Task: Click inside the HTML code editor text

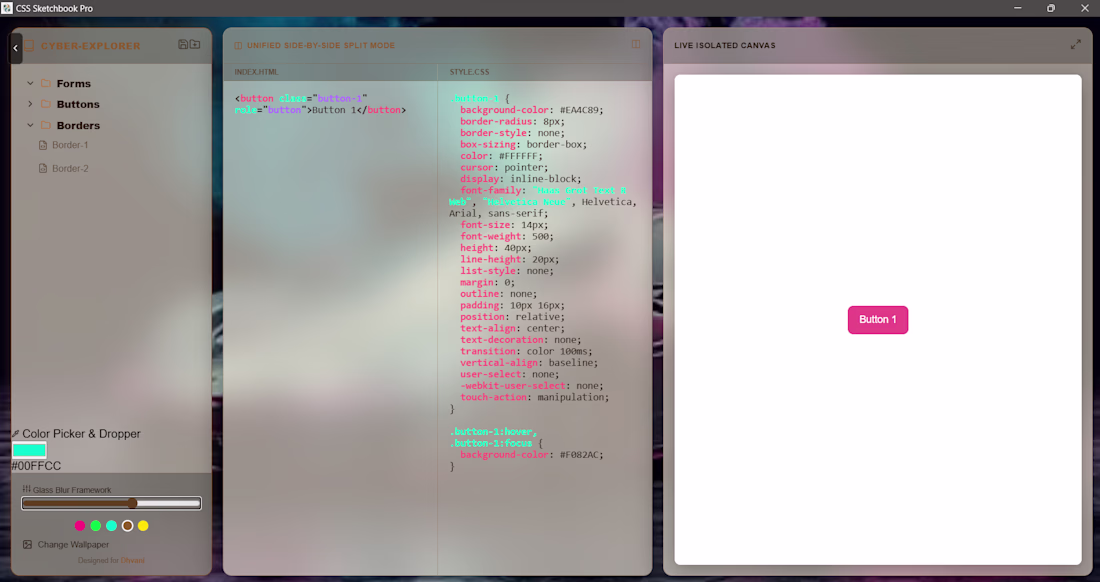Action: (x=321, y=104)
